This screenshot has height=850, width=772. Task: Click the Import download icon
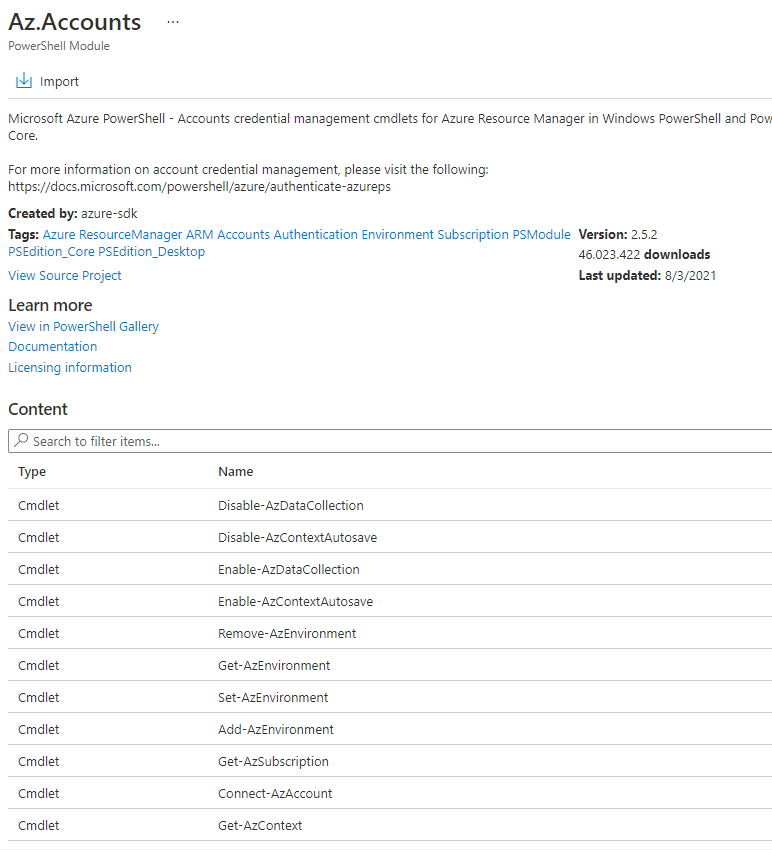24,81
